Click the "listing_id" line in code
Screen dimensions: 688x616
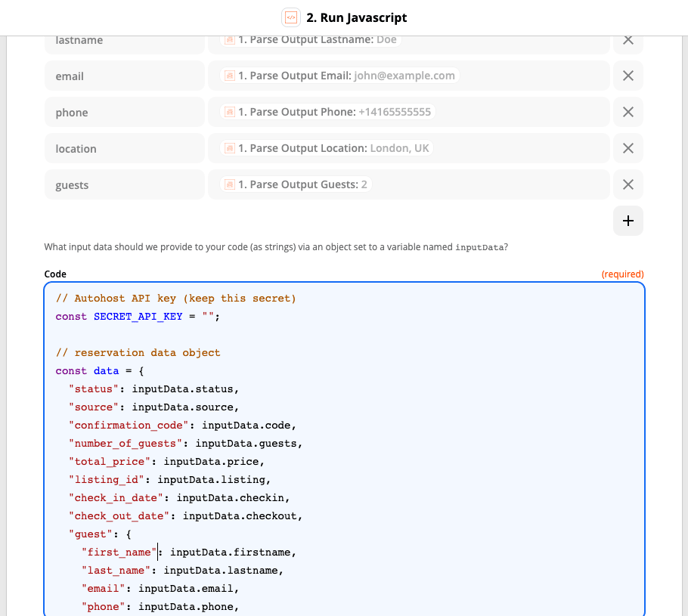click(169, 480)
